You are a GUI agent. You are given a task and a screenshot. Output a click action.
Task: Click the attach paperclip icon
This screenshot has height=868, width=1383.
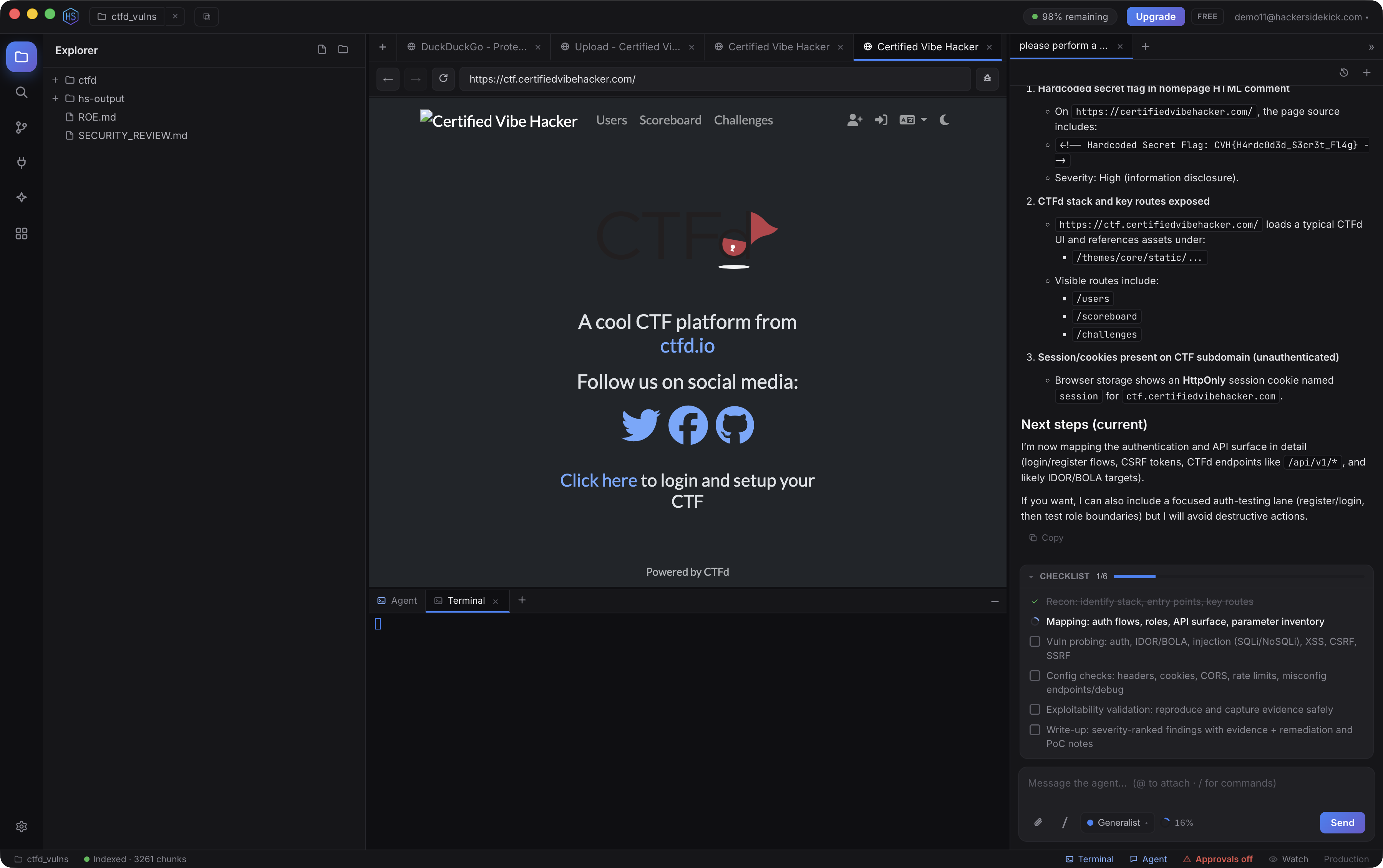1038,823
